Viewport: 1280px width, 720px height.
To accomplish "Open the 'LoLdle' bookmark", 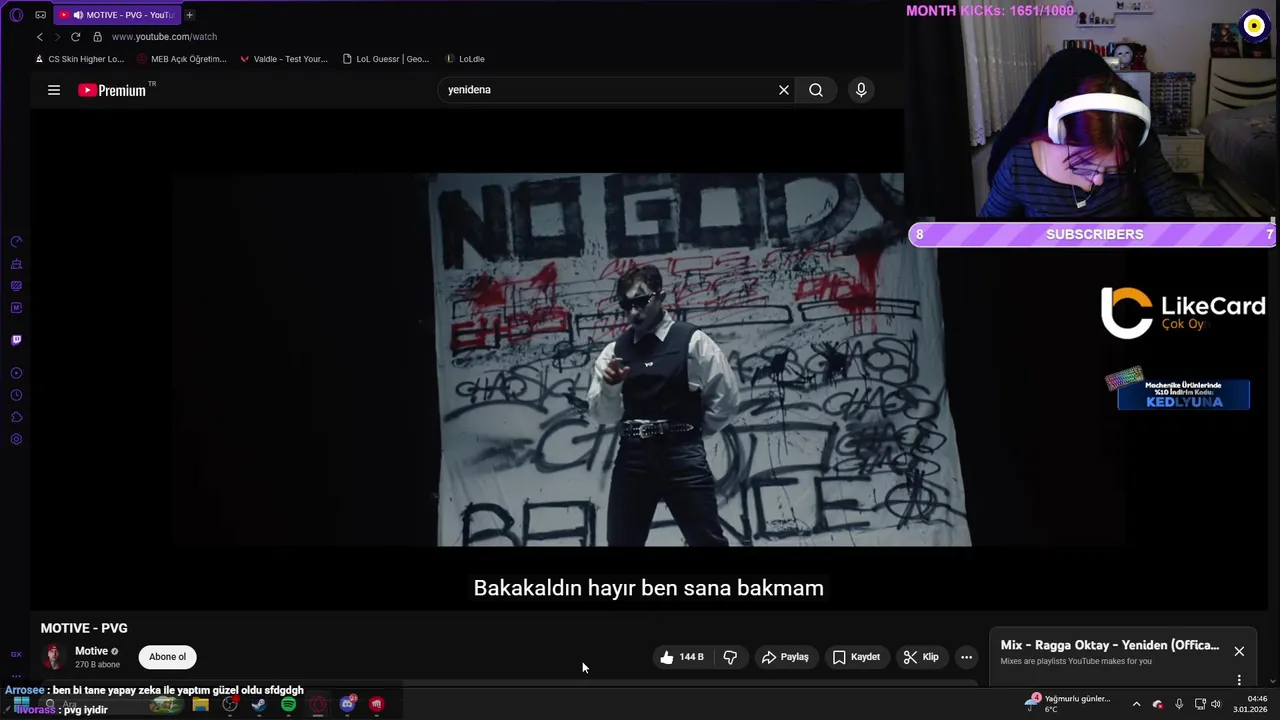I will pos(465,59).
